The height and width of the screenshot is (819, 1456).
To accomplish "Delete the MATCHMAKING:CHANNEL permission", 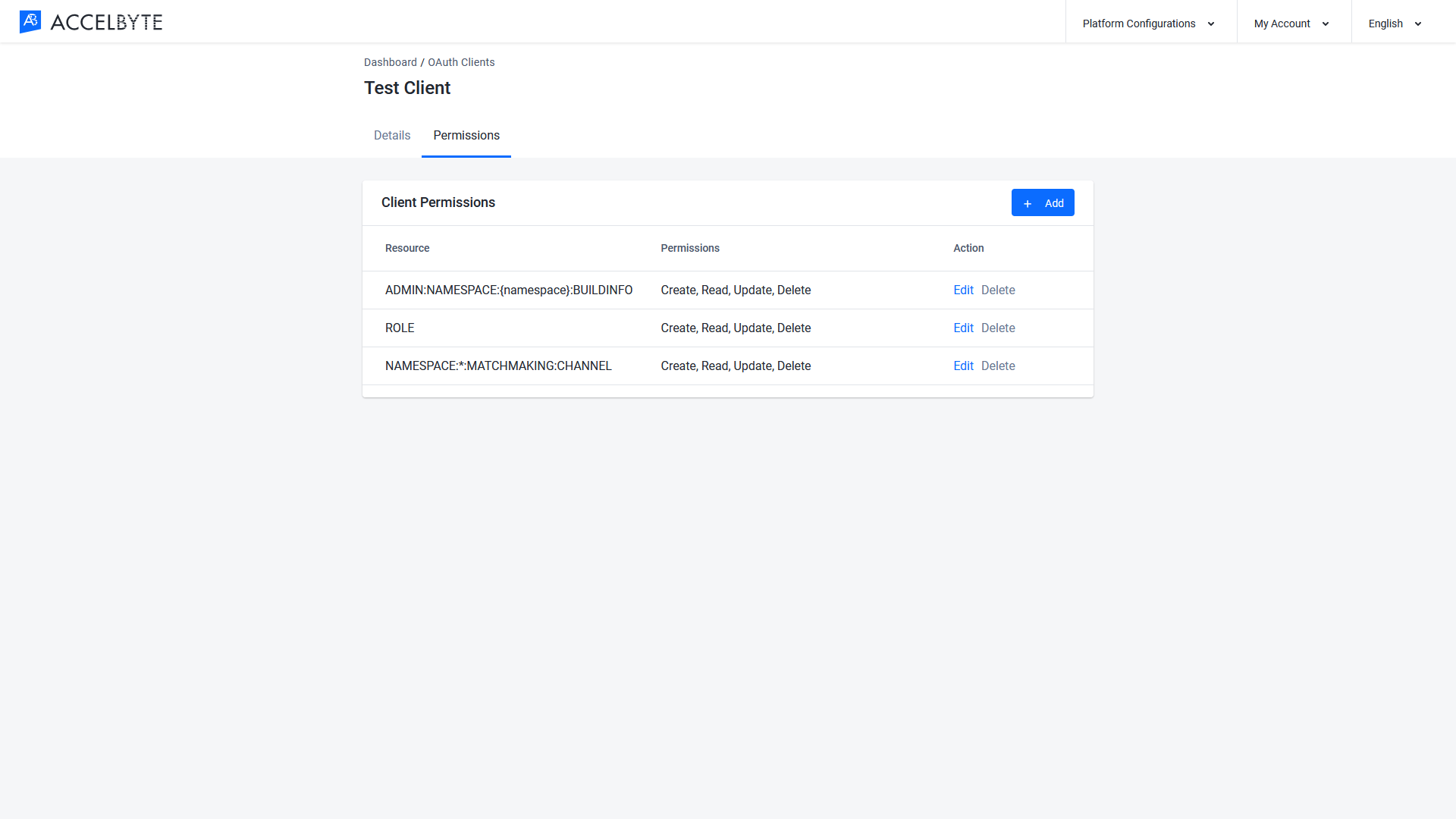I will (998, 366).
